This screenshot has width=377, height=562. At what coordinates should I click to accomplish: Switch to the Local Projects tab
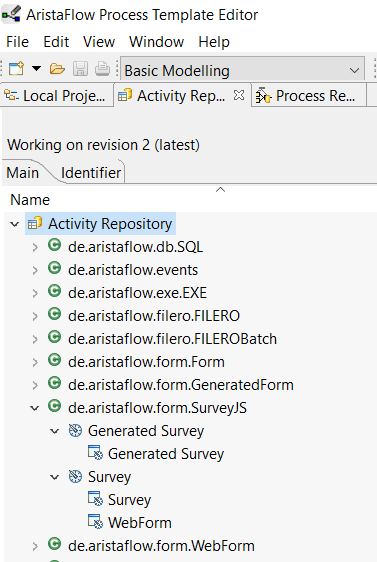pos(56,96)
